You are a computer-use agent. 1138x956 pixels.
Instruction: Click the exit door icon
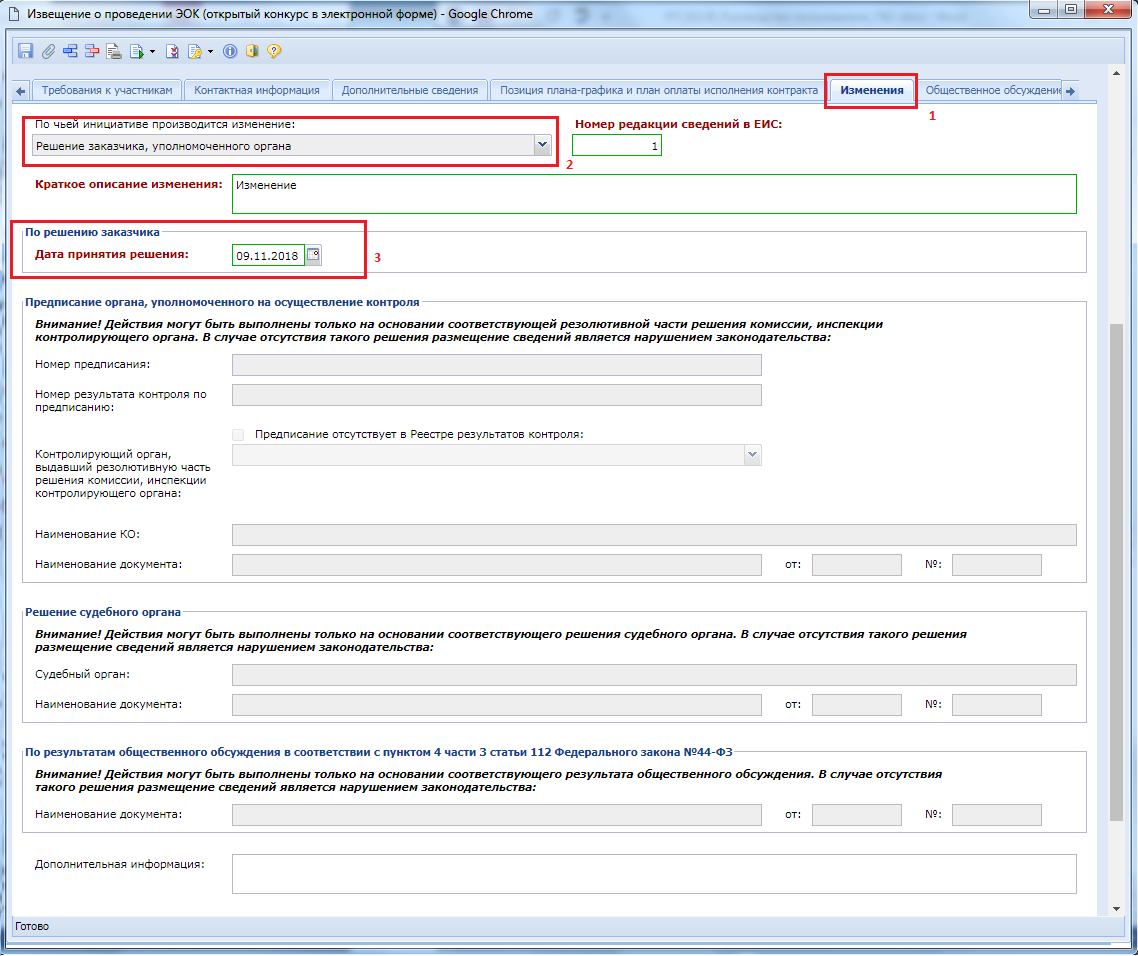(252, 51)
